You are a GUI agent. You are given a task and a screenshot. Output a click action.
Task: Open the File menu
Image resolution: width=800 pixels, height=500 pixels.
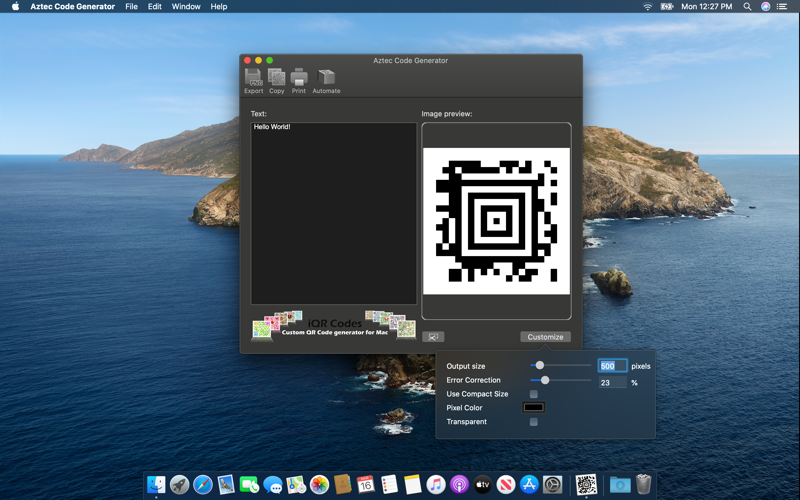pyautogui.click(x=131, y=7)
